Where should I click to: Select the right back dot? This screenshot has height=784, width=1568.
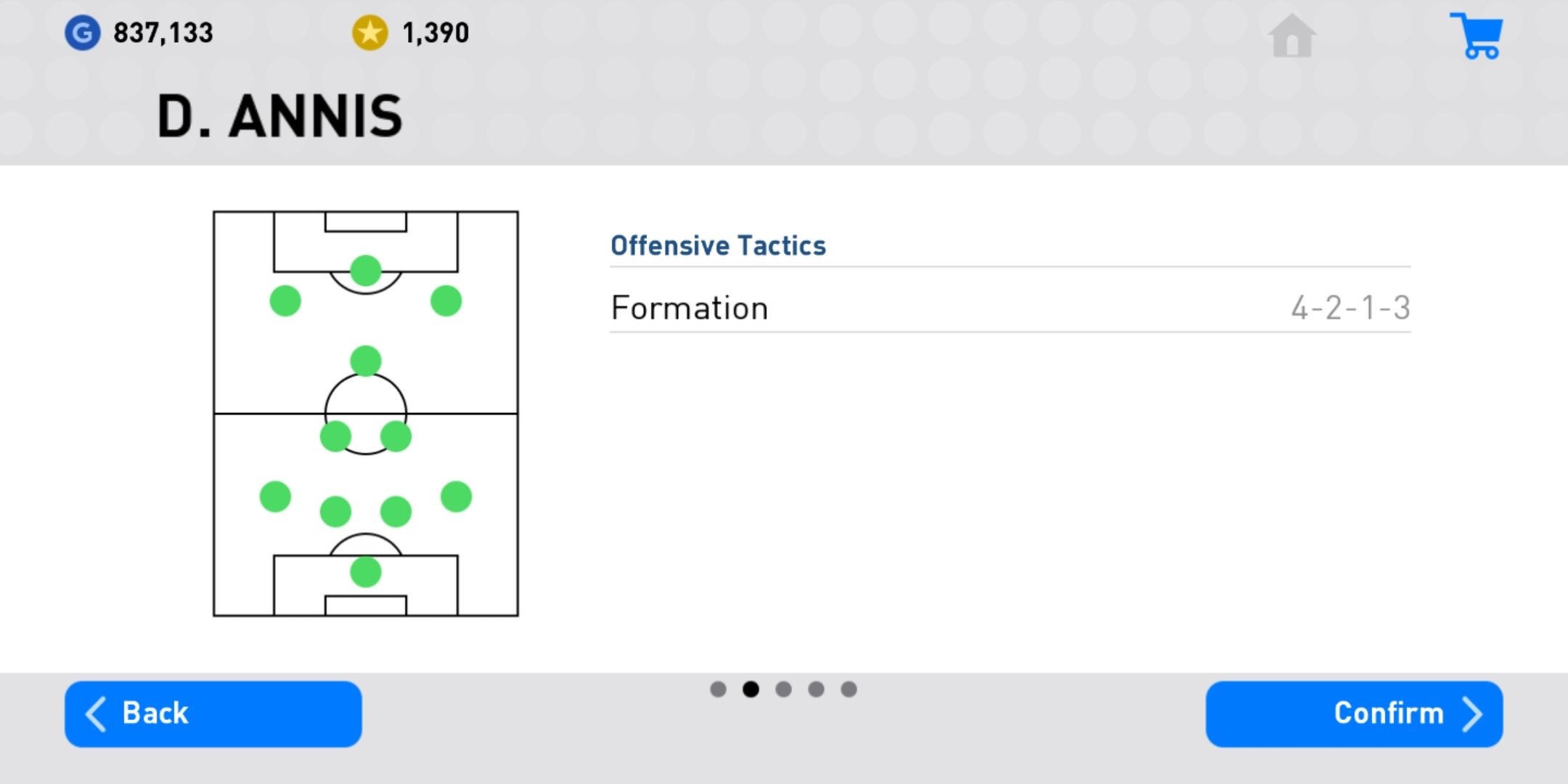(x=456, y=497)
